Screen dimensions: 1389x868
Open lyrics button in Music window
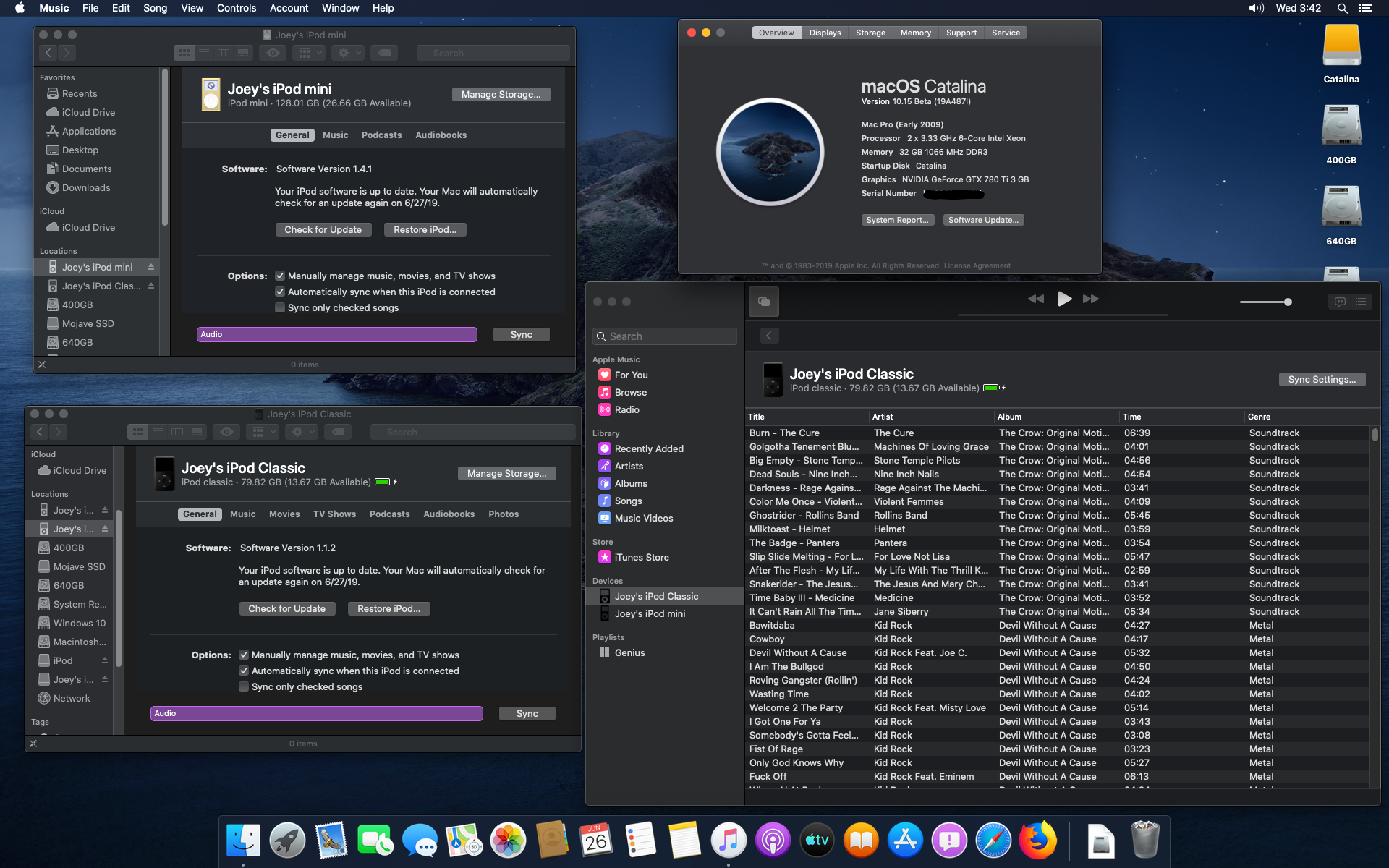pos(1340,302)
